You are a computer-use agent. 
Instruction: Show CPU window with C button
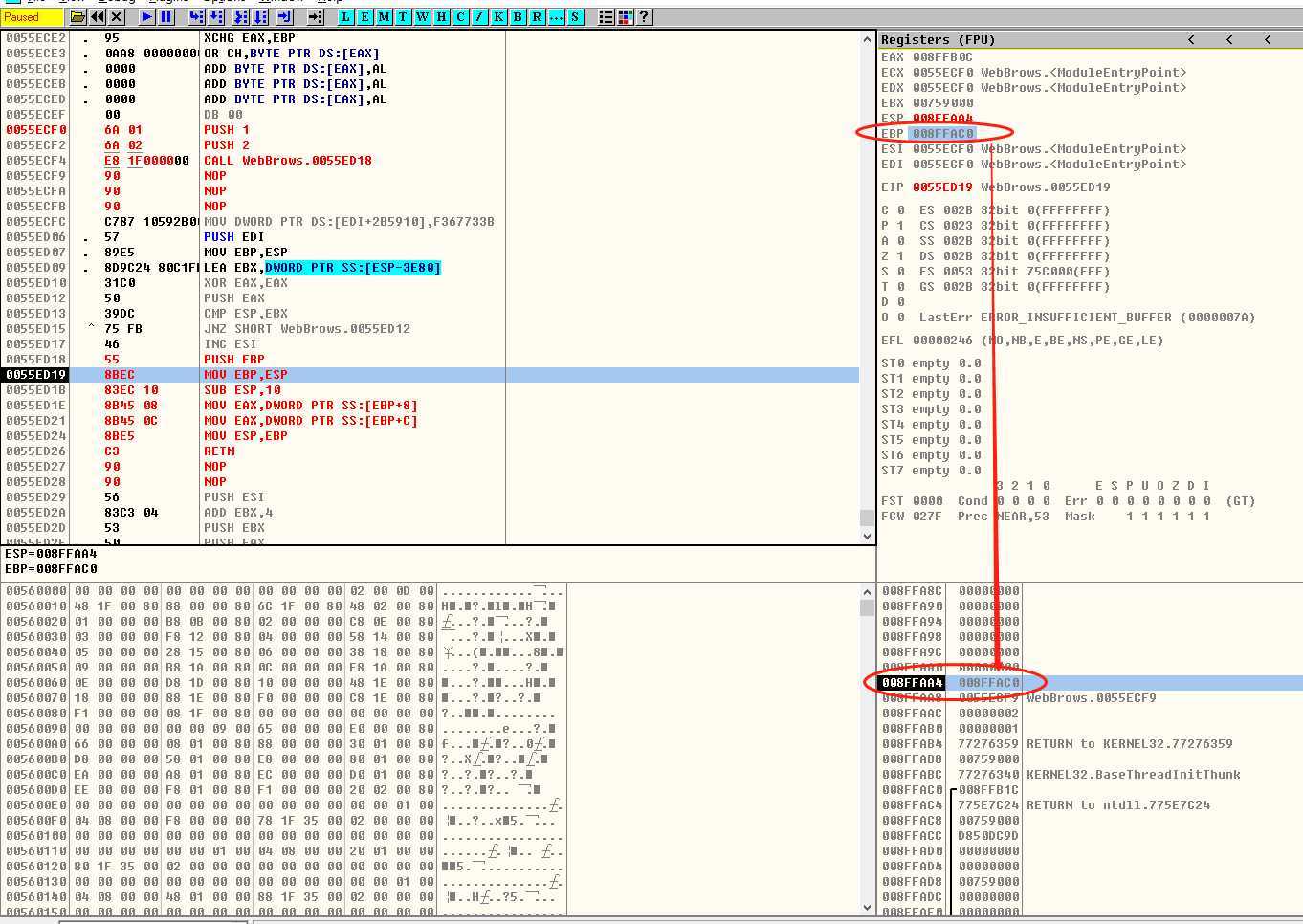coord(460,17)
